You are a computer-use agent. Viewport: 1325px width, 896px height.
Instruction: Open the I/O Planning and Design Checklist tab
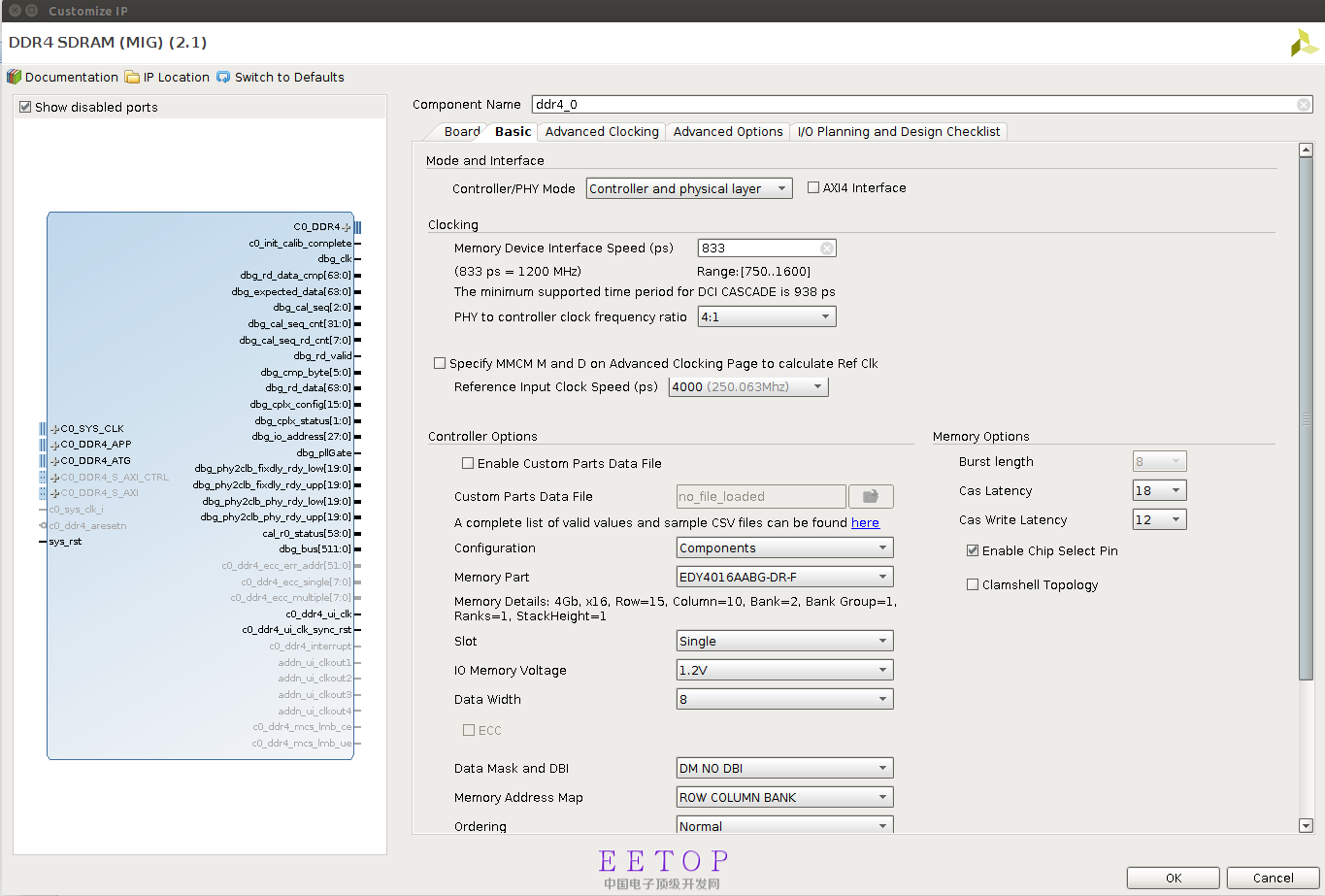[x=898, y=132]
